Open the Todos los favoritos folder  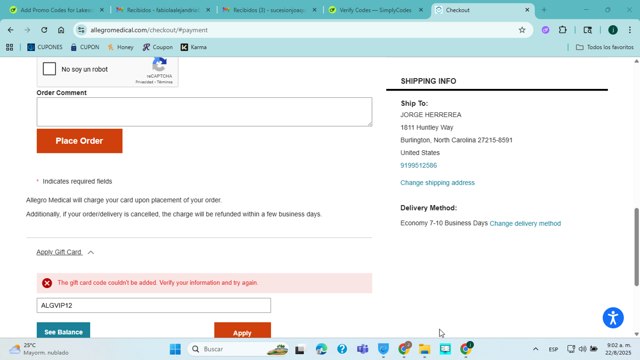click(604, 47)
